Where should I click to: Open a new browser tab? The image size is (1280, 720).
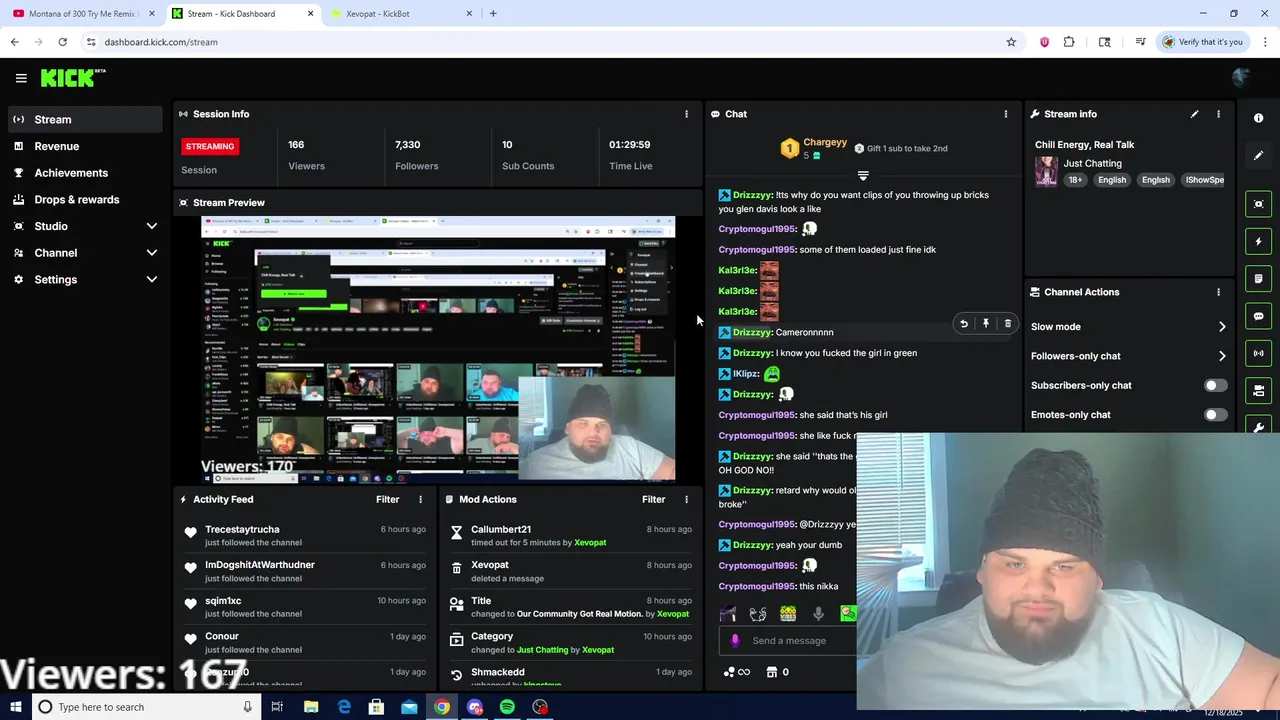[x=493, y=14]
